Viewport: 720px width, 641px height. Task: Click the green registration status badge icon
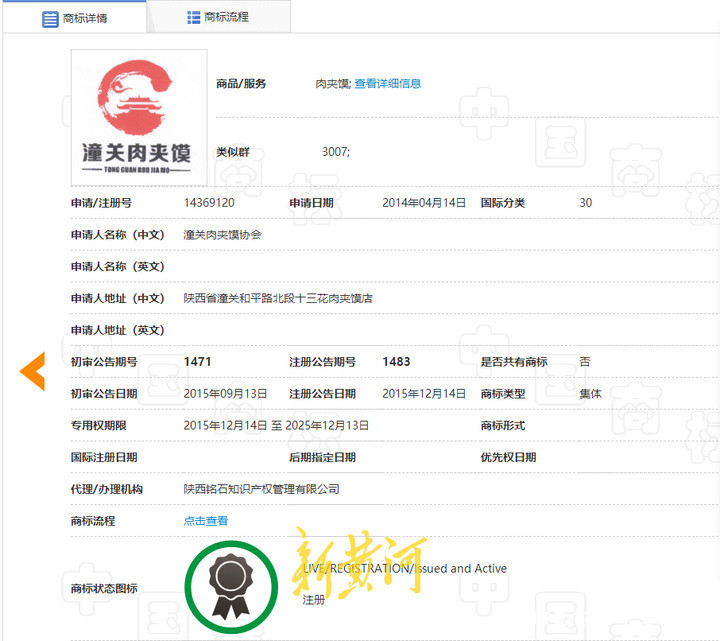pyautogui.click(x=231, y=587)
